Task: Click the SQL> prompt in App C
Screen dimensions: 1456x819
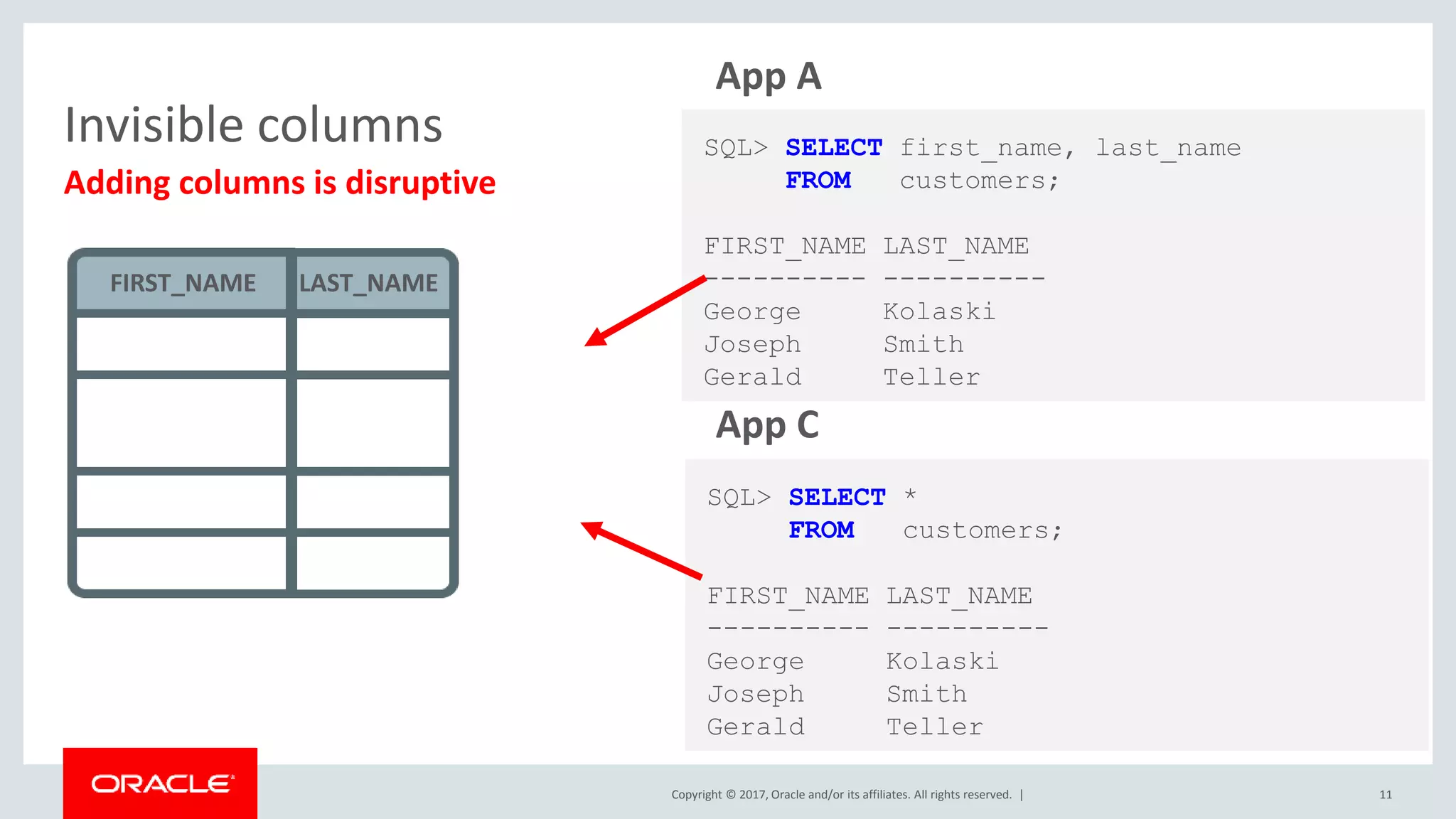Action: tap(739, 498)
